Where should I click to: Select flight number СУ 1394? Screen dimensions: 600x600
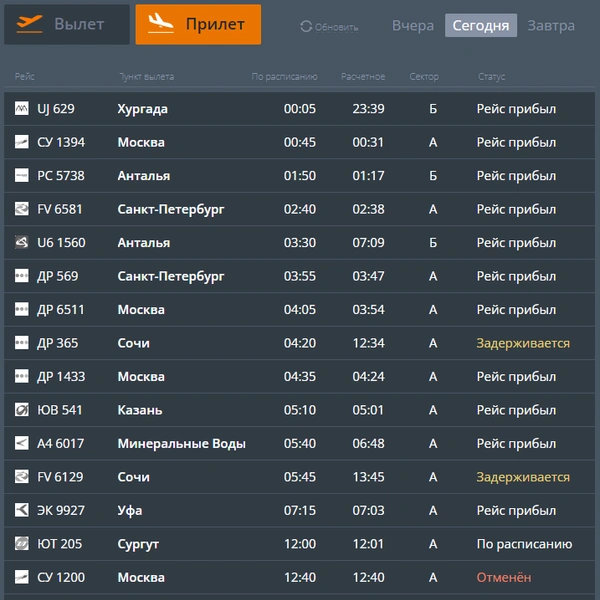tap(61, 142)
